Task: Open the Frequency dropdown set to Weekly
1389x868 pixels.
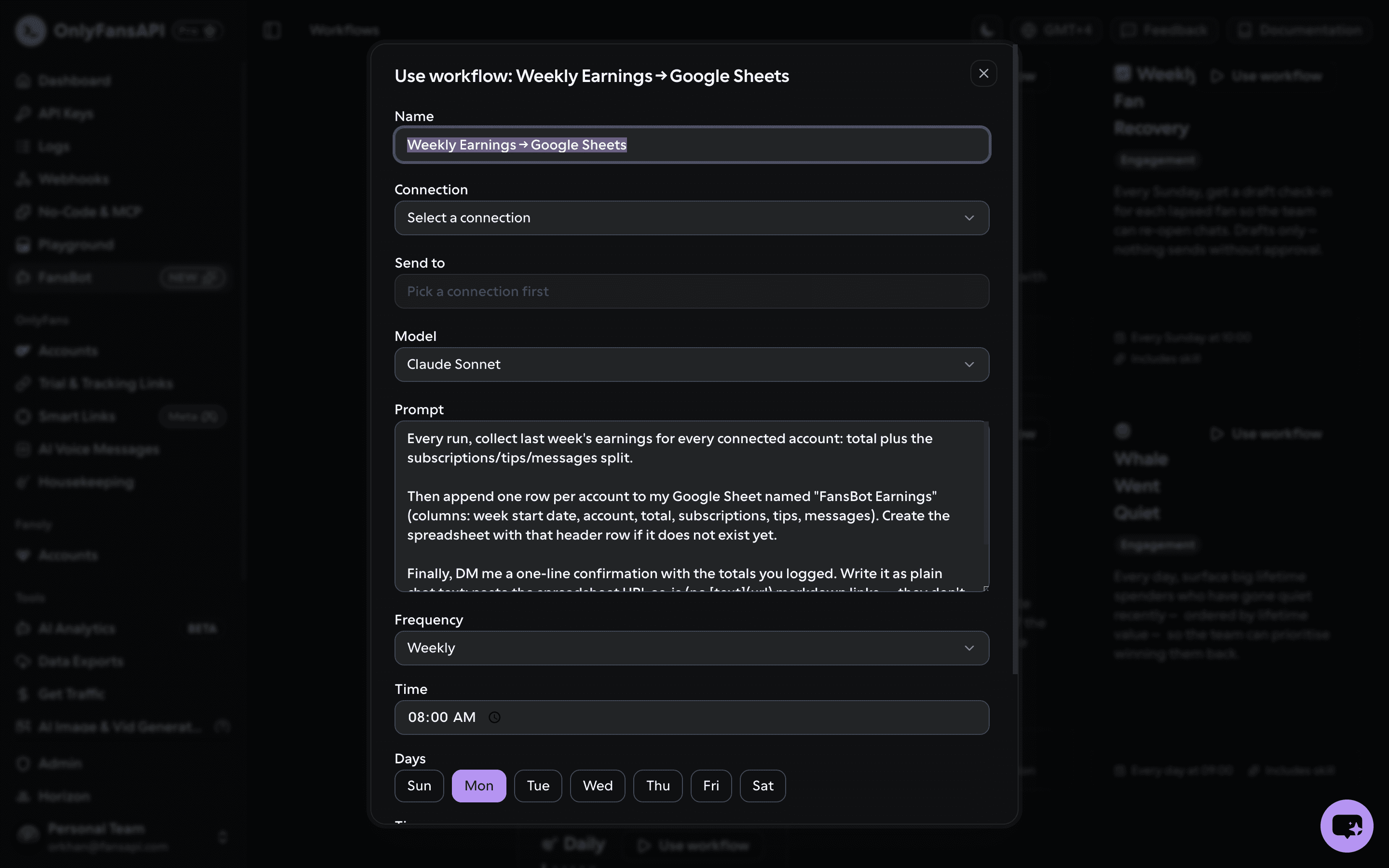Action: (x=692, y=648)
